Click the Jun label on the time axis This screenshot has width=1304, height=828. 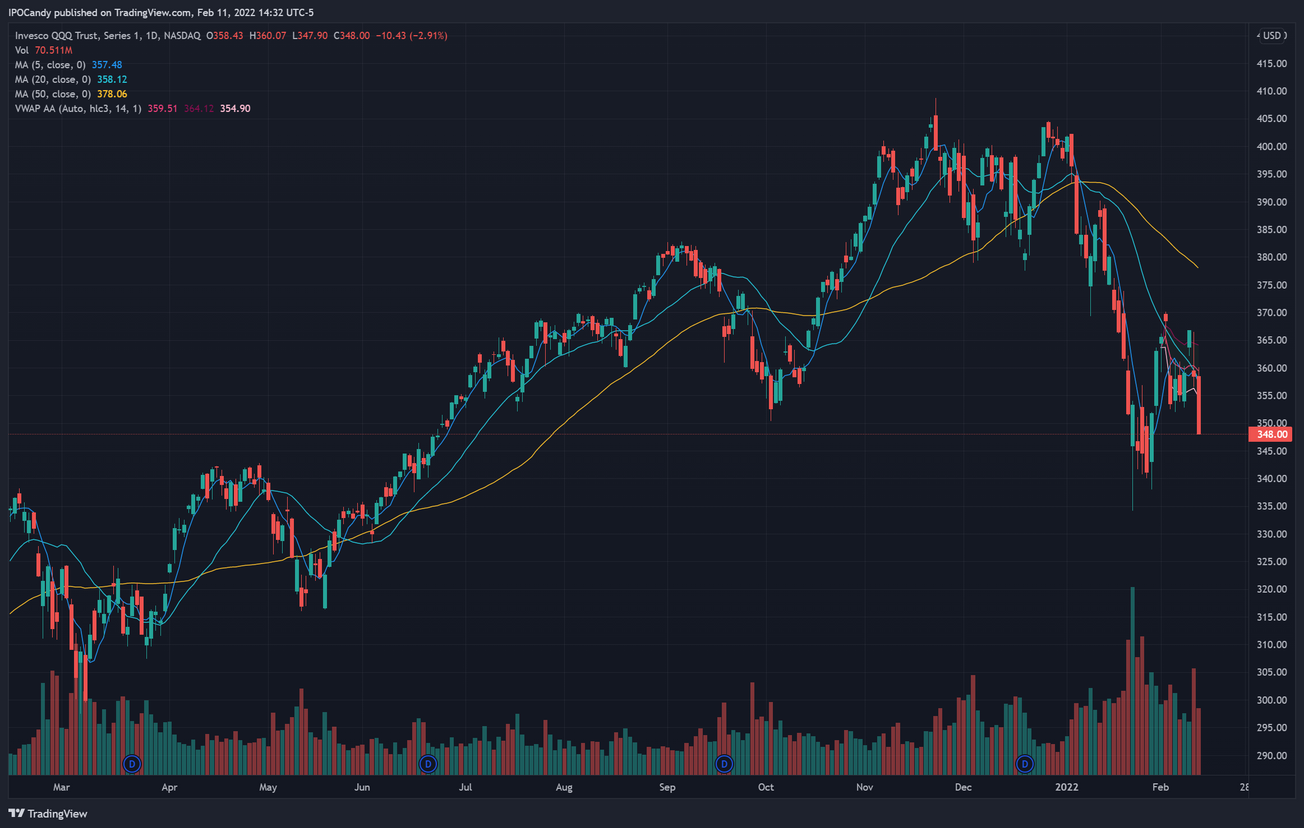[x=362, y=788]
